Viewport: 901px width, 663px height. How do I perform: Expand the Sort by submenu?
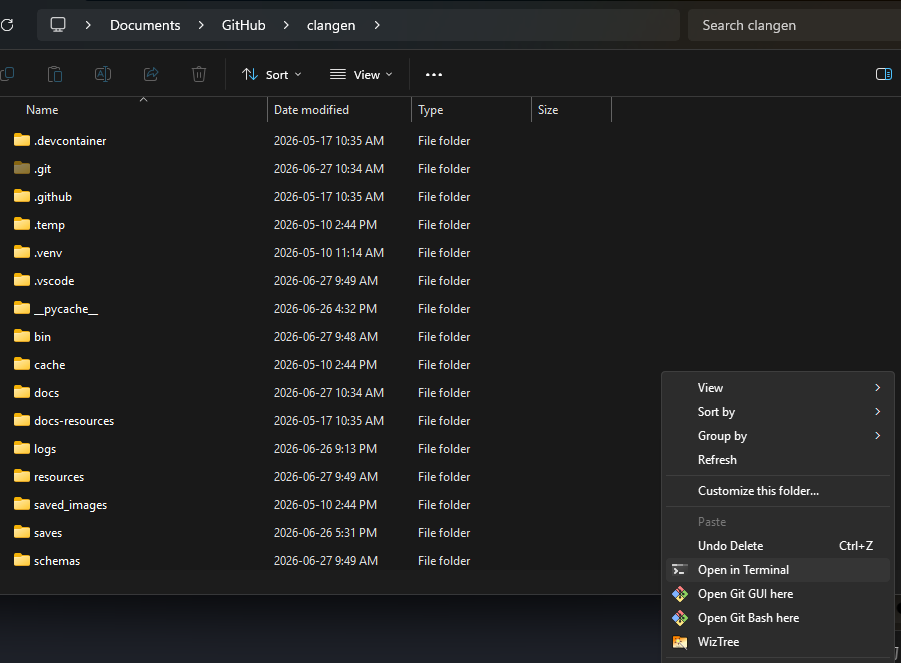[x=777, y=412]
